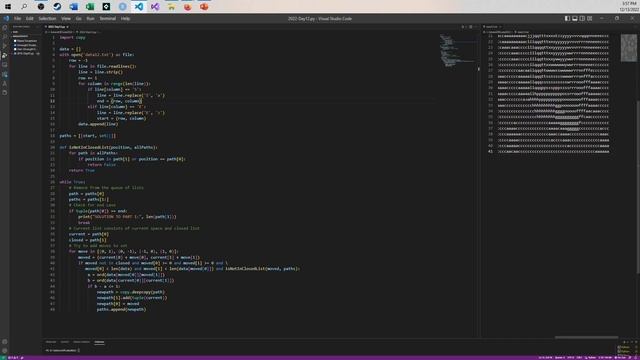The height and width of the screenshot is (360, 640).
Task: Open the Search view in the activity bar
Action: click(5, 37)
